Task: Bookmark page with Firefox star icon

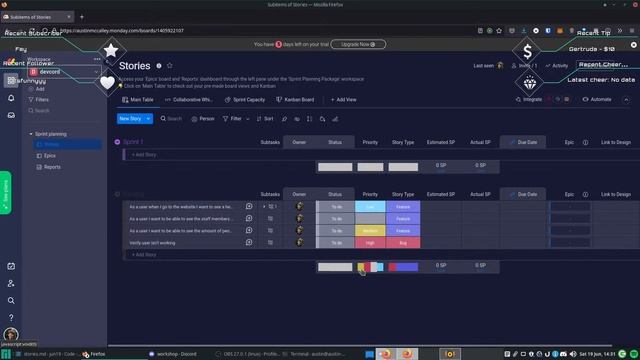Action: coord(499,31)
